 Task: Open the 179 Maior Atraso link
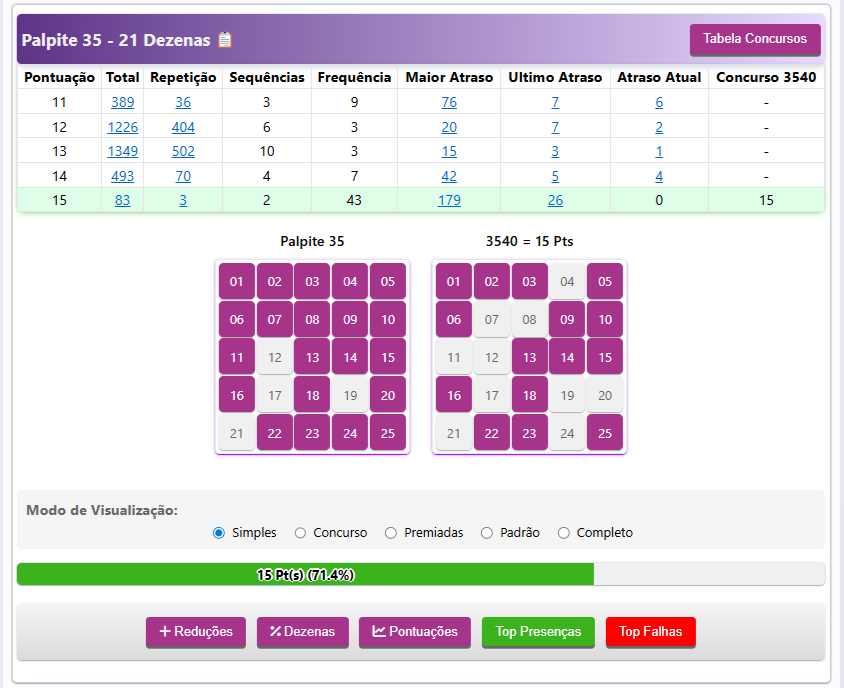coord(449,200)
